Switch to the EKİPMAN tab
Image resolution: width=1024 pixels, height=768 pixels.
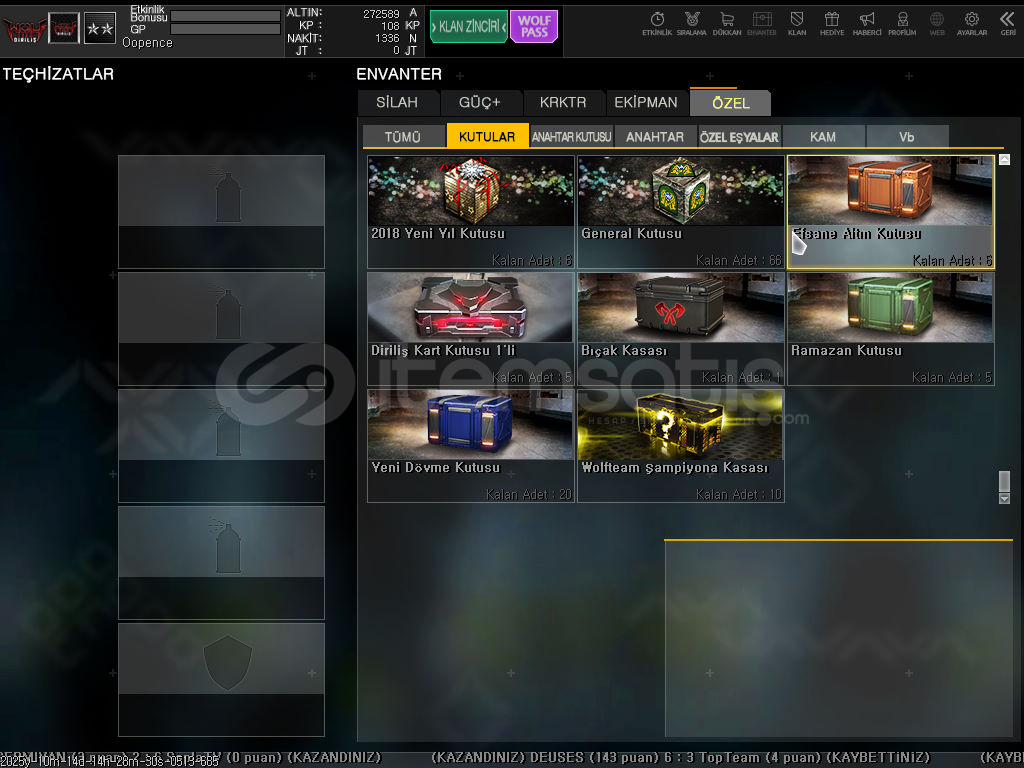click(646, 103)
